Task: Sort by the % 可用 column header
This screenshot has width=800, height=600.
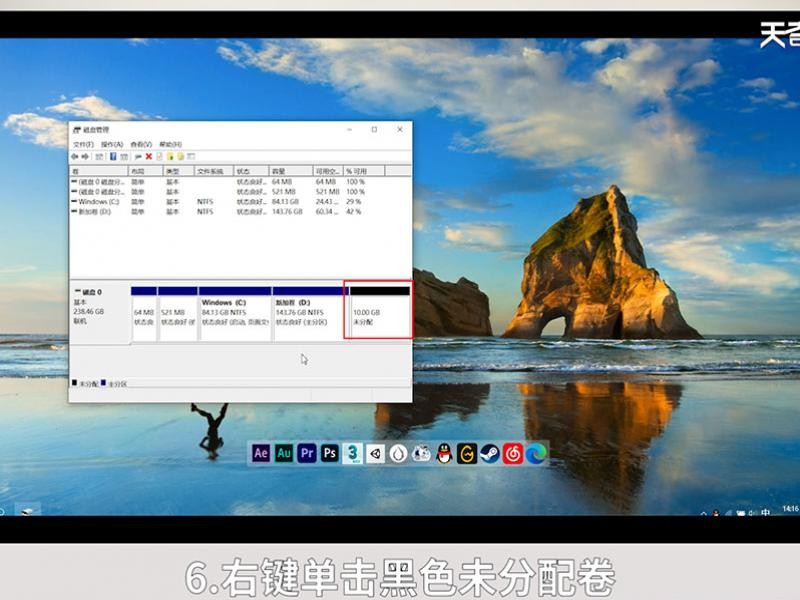Action: click(364, 171)
